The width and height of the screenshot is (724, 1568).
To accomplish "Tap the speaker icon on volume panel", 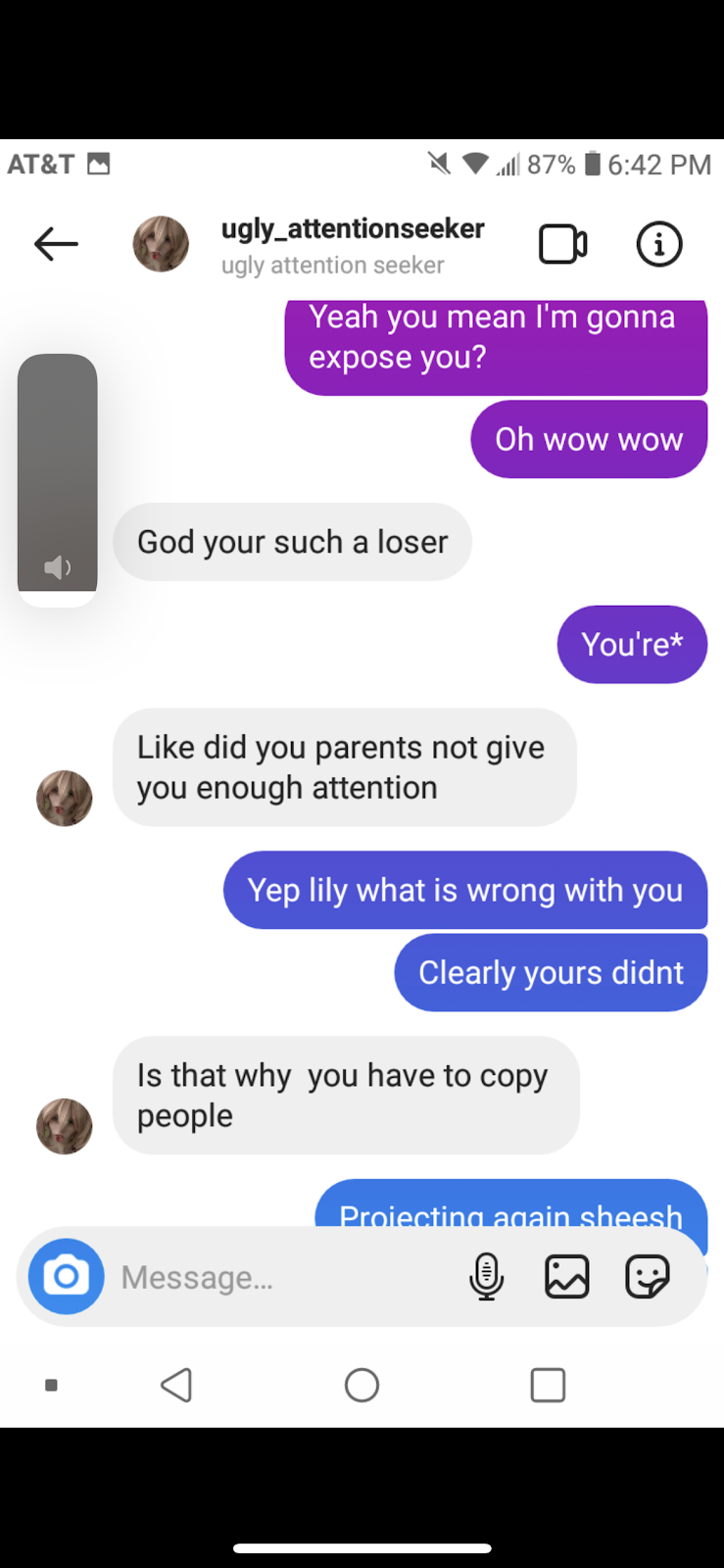I will click(58, 567).
